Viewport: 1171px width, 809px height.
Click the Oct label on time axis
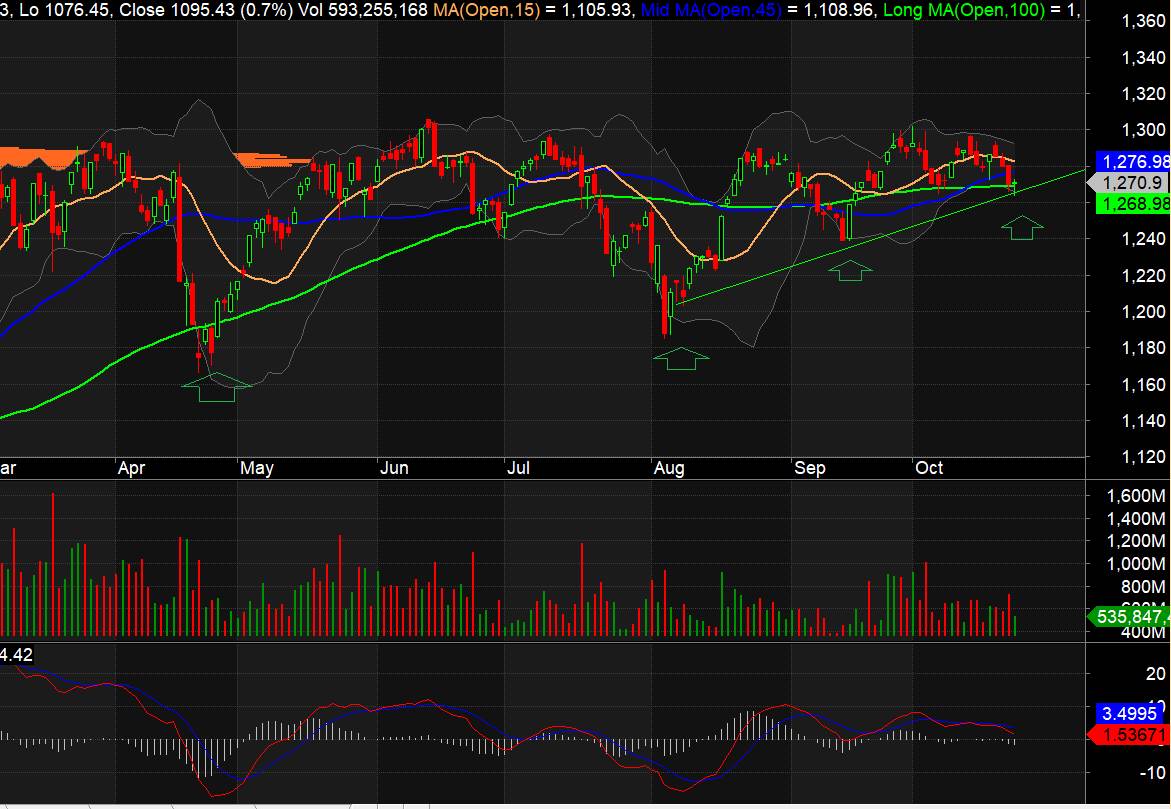[929, 468]
